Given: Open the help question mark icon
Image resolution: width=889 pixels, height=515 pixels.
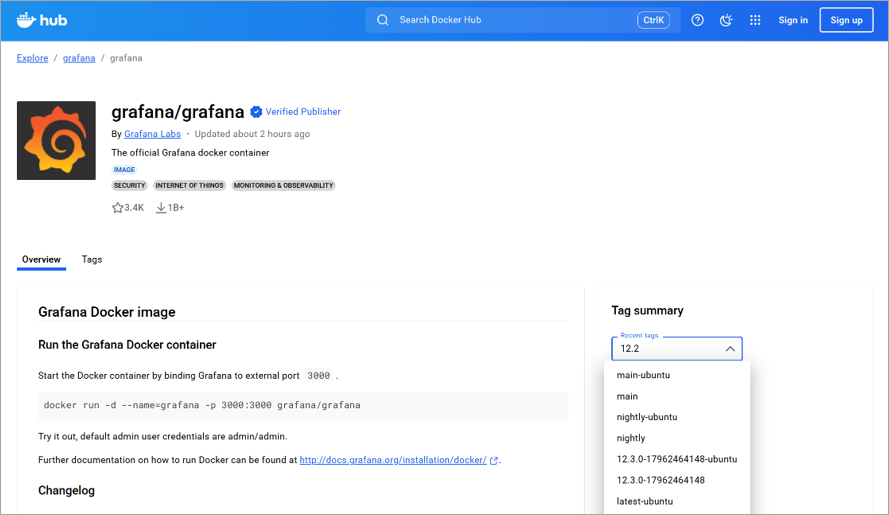Looking at the screenshot, I should [x=698, y=20].
